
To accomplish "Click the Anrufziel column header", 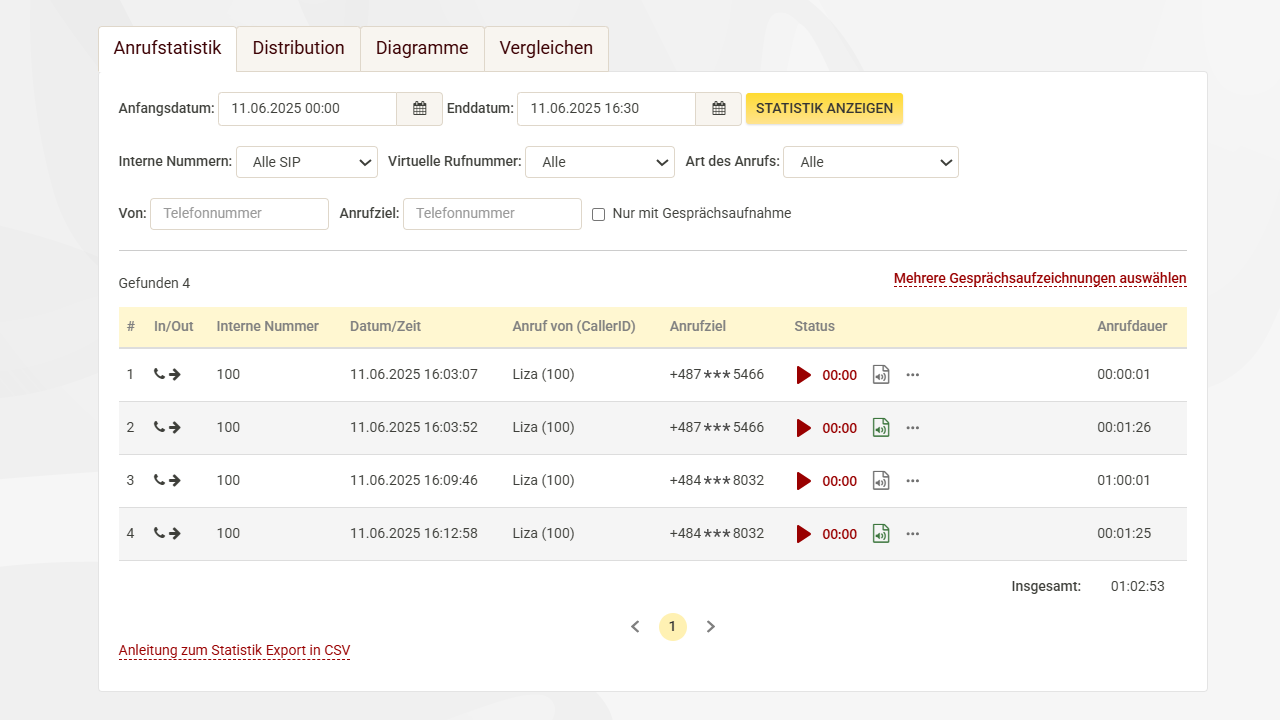I will coord(698,327).
